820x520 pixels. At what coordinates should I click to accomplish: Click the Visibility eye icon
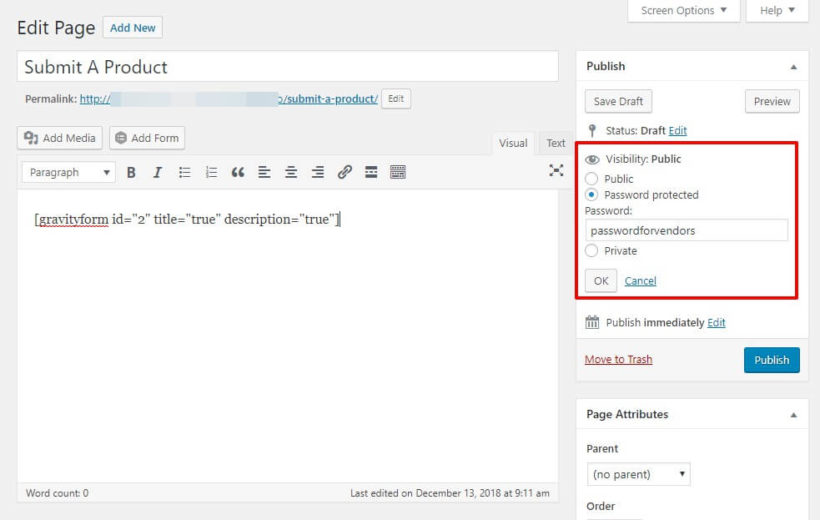(592, 160)
